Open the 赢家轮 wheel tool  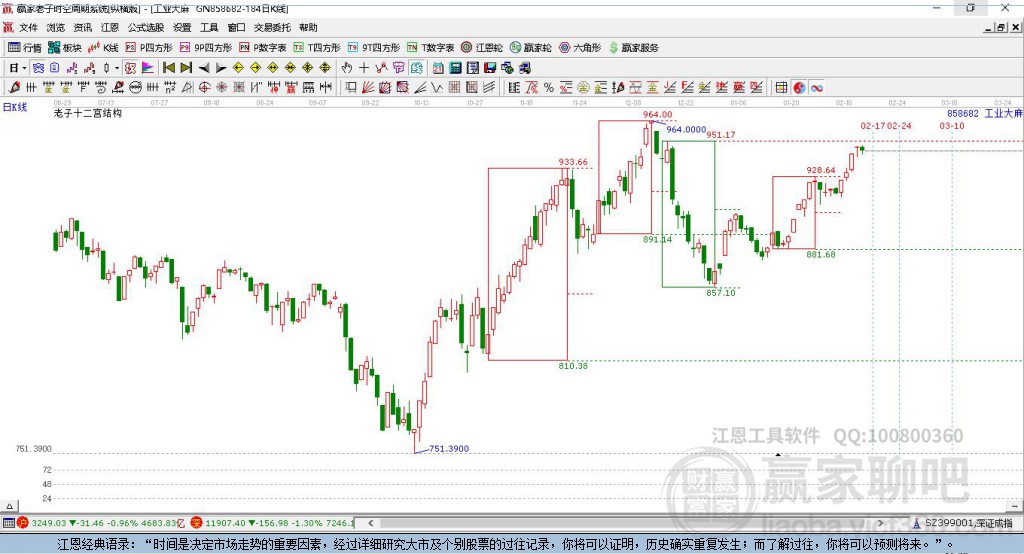[x=531, y=48]
